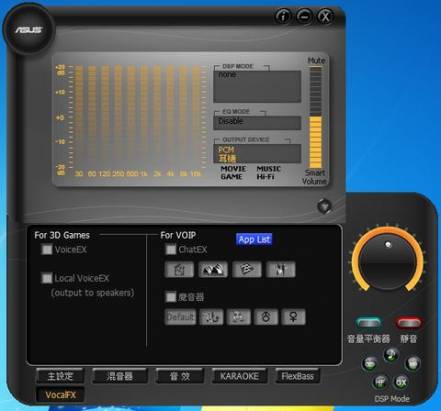441x411 pixels.
Task: Open the FlexBass tab
Action: (297, 376)
